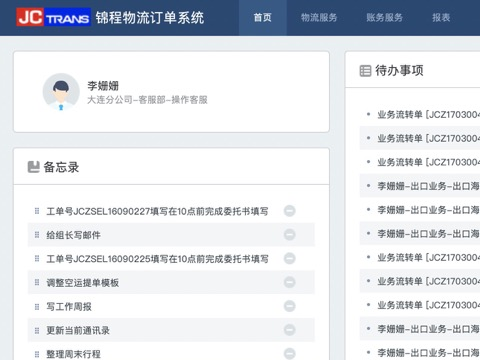The image size is (480, 360).
Task: Click the 待办事项 heading
Action: [x=399, y=71]
